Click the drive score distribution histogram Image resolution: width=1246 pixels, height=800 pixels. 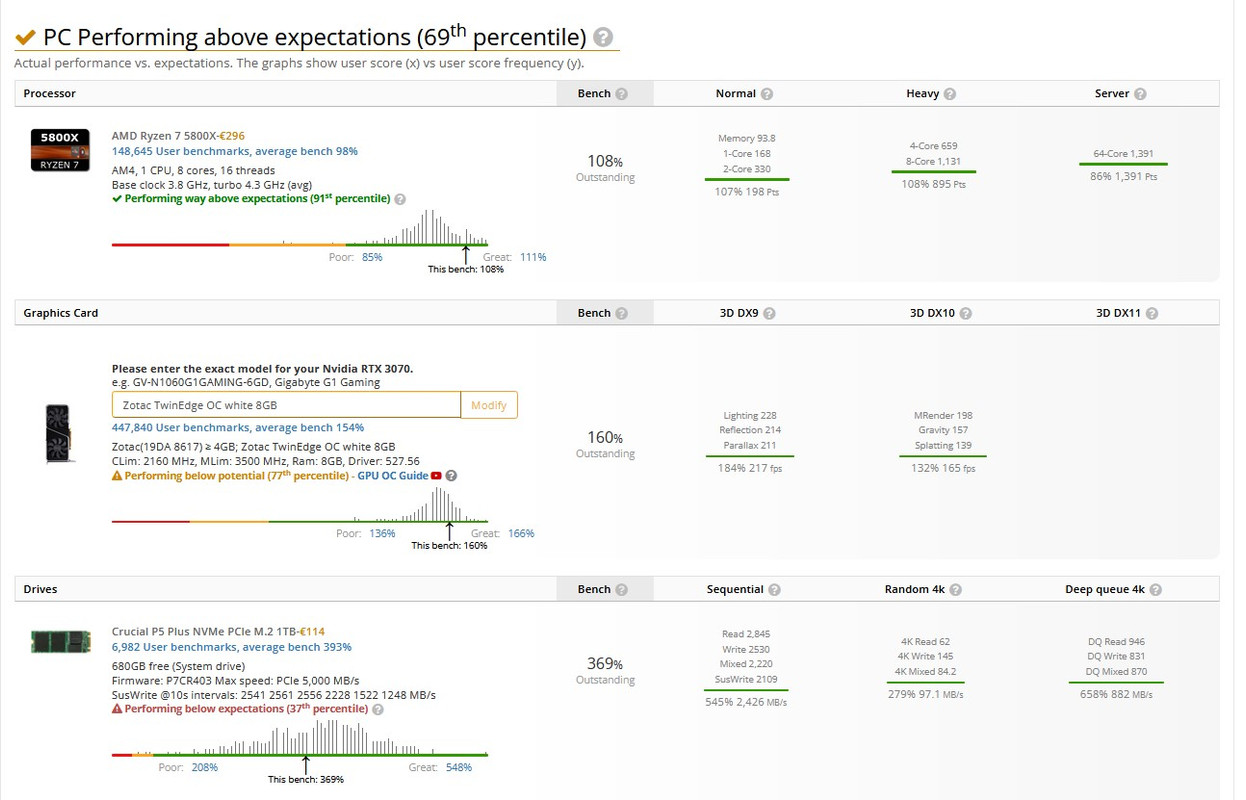pos(300,738)
